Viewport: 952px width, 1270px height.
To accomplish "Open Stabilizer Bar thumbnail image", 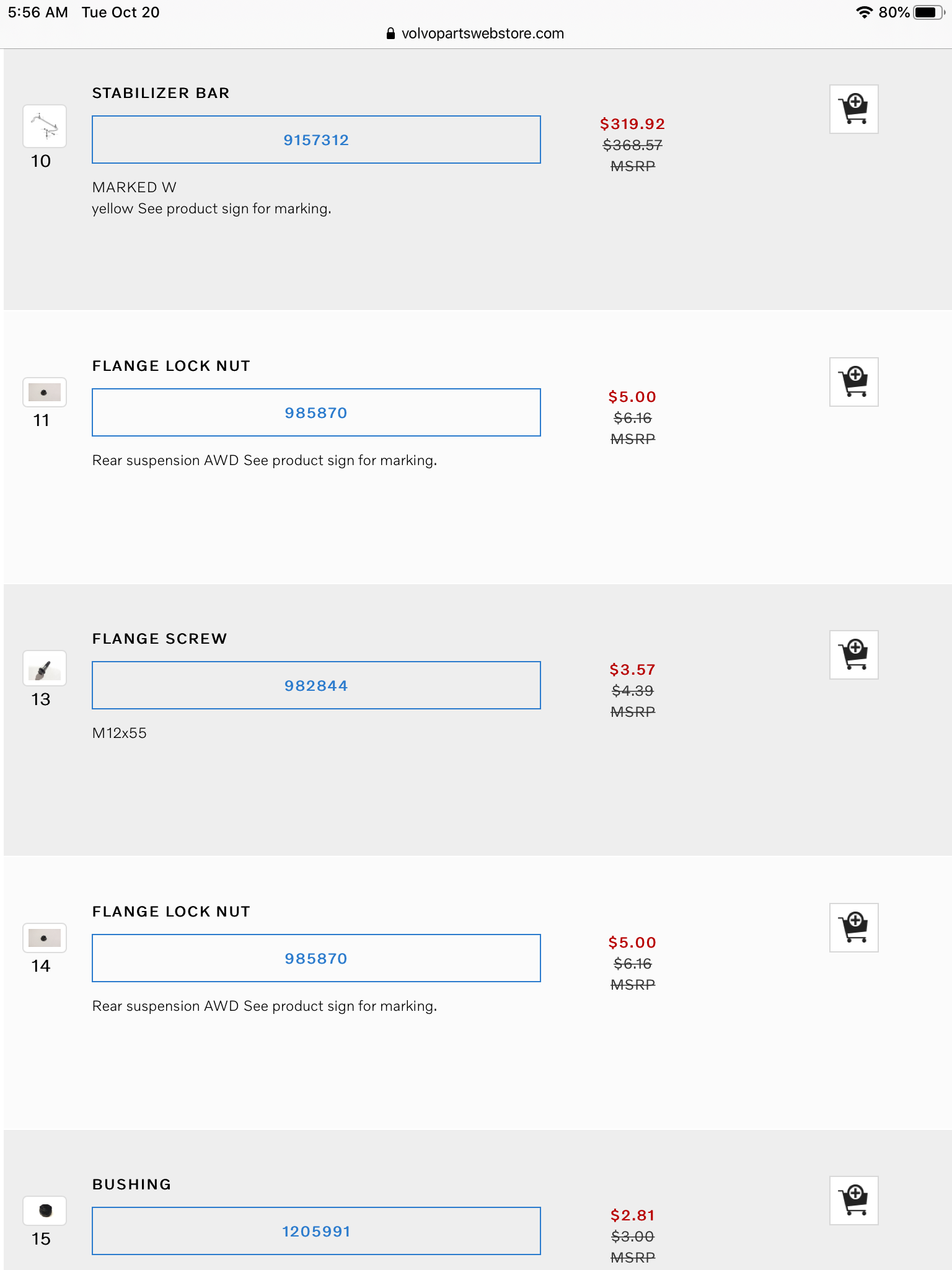I will pyautogui.click(x=45, y=127).
